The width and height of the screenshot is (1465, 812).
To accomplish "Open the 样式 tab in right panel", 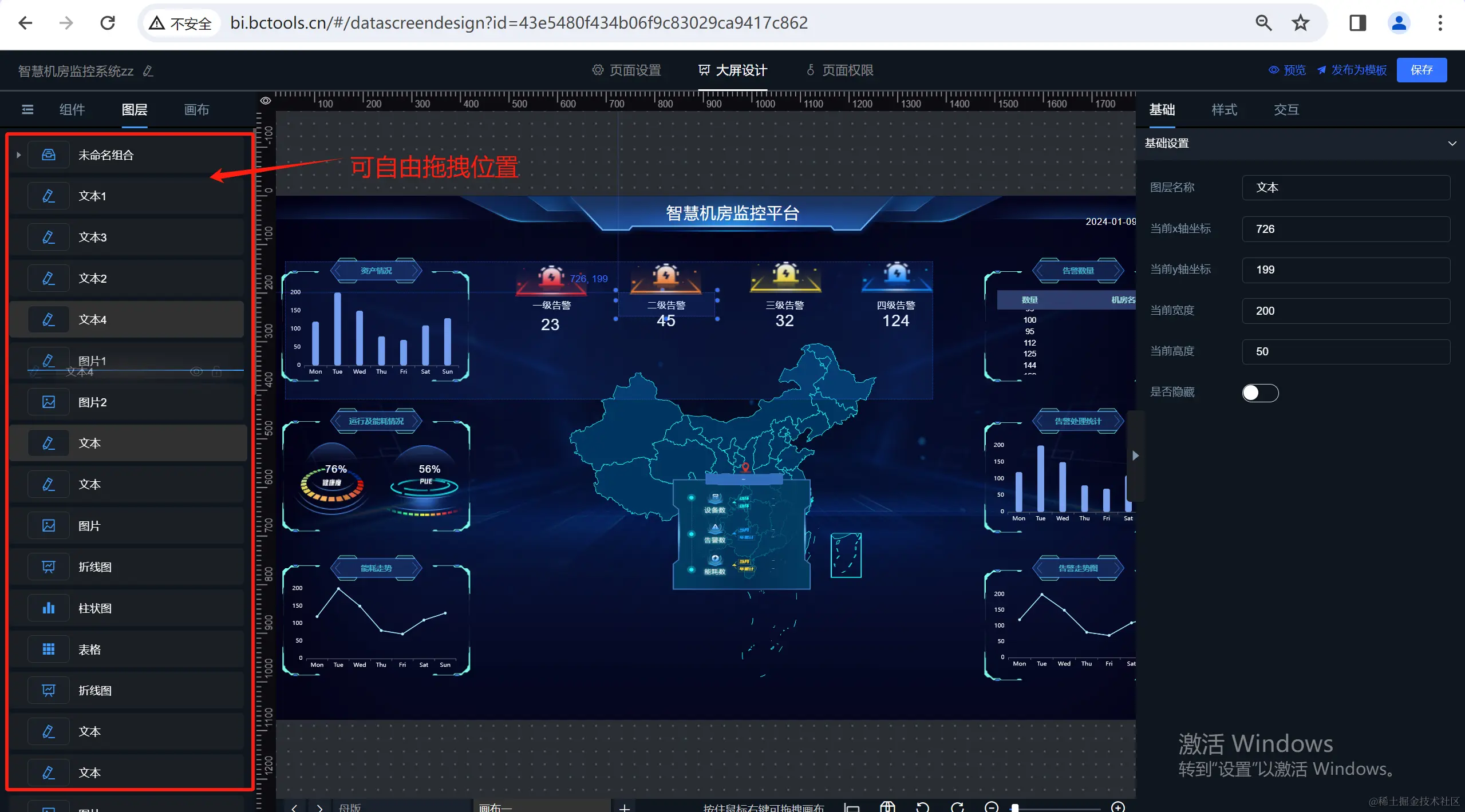I will pos(1224,109).
